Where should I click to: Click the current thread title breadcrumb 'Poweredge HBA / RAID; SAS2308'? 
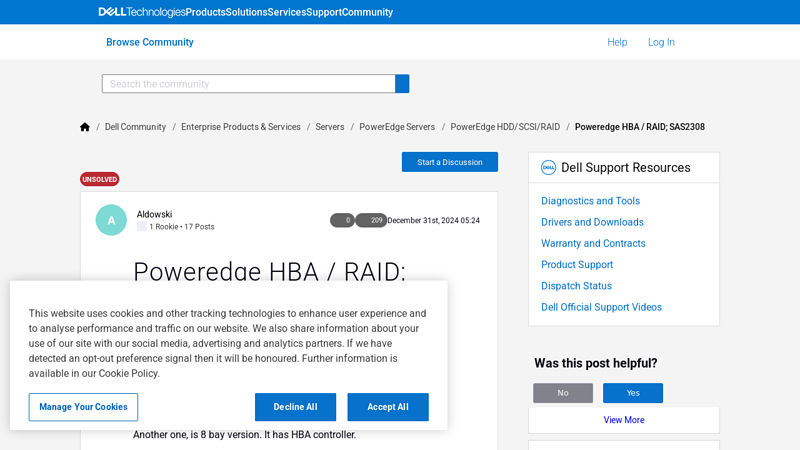click(x=640, y=127)
